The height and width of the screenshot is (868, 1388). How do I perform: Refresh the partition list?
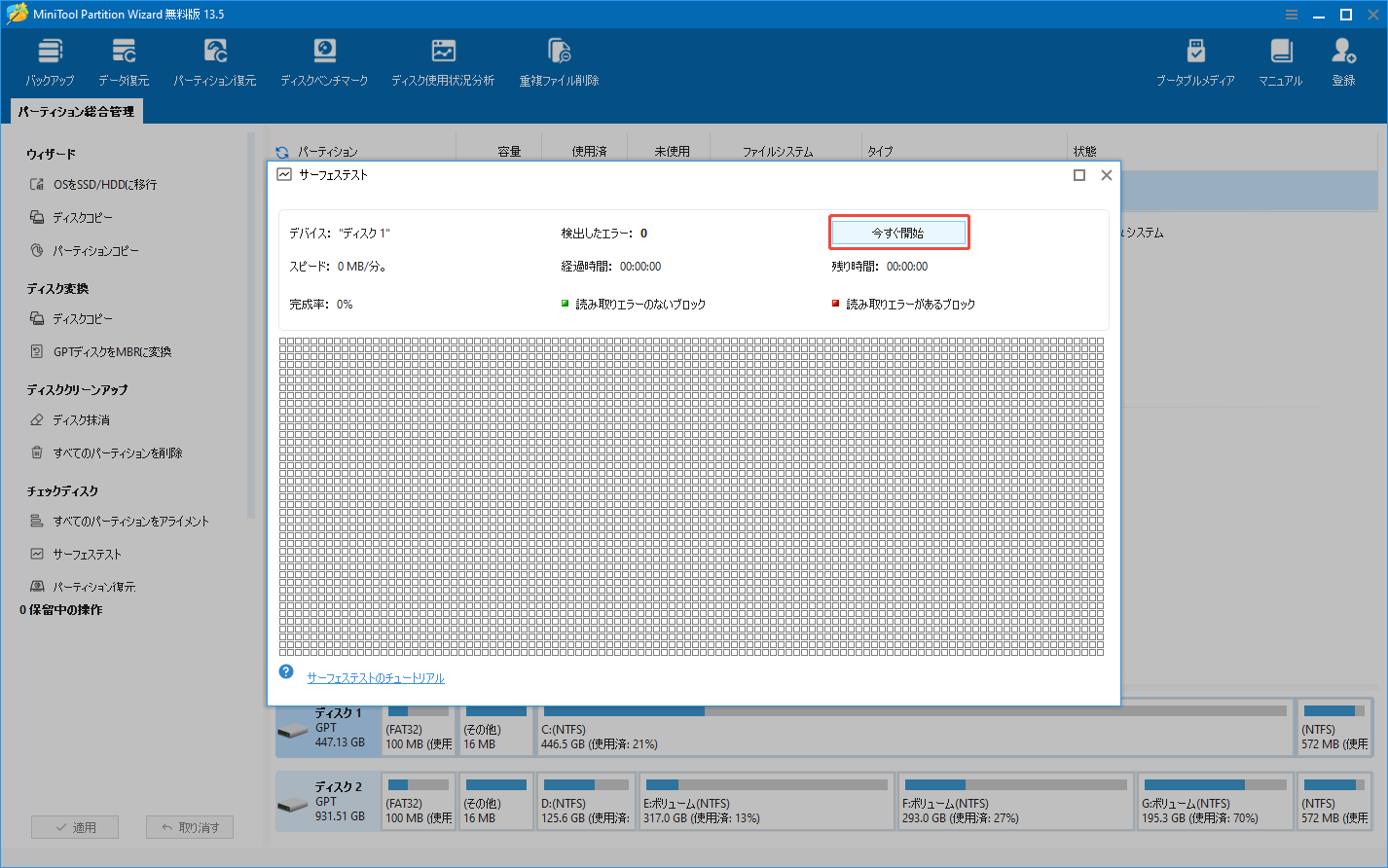(281, 151)
